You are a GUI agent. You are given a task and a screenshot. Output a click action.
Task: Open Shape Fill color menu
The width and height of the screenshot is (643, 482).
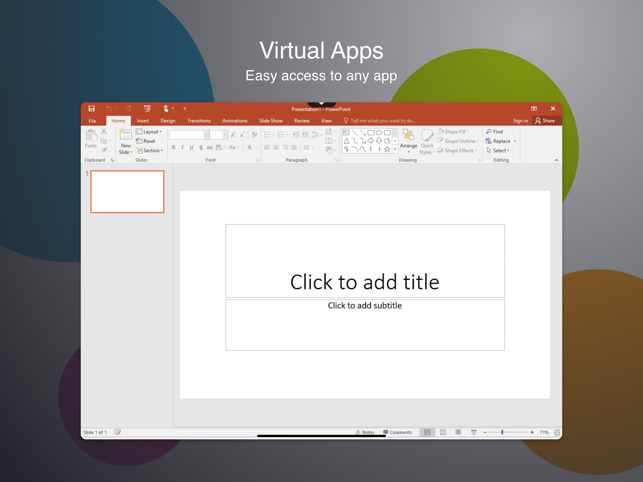(x=453, y=132)
